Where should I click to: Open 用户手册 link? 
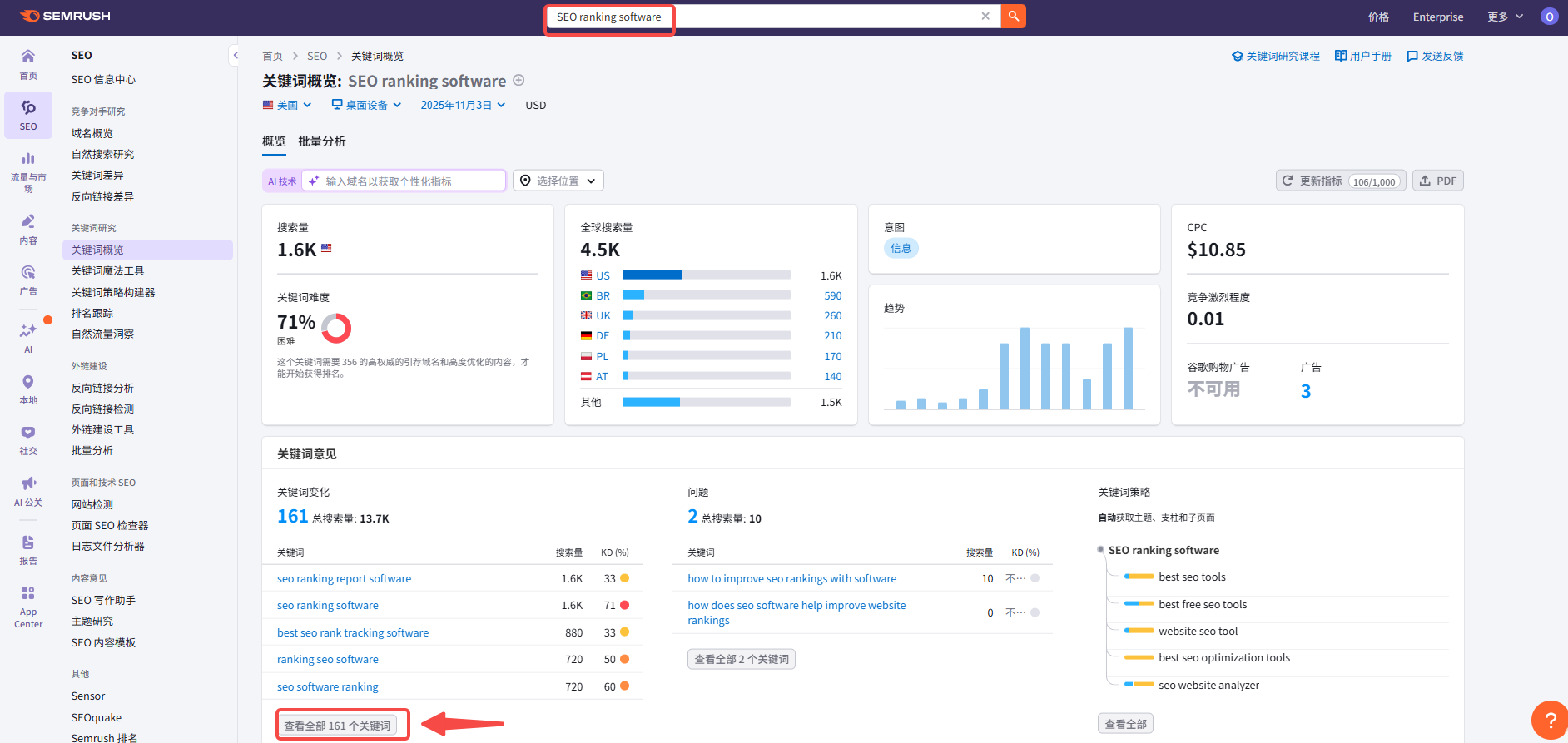coord(1363,56)
